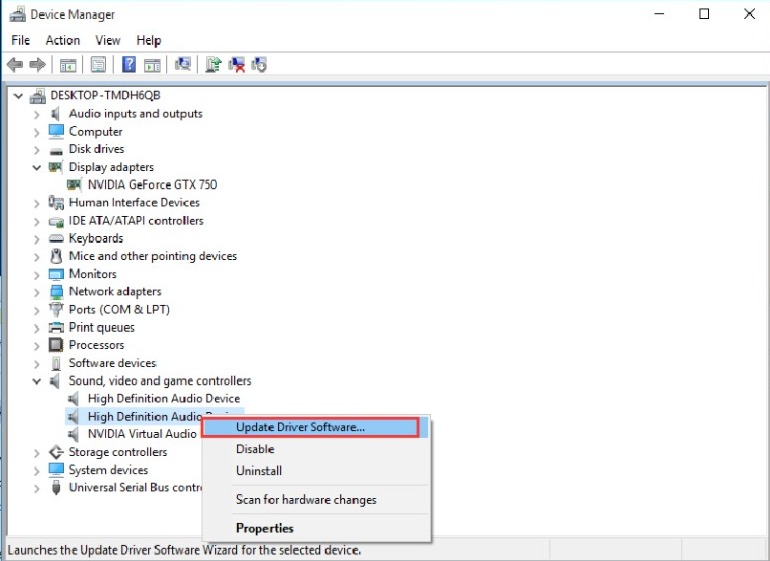Collapse Sound, video and game controllers
Viewport: 770px width, 561px height.
click(37, 381)
